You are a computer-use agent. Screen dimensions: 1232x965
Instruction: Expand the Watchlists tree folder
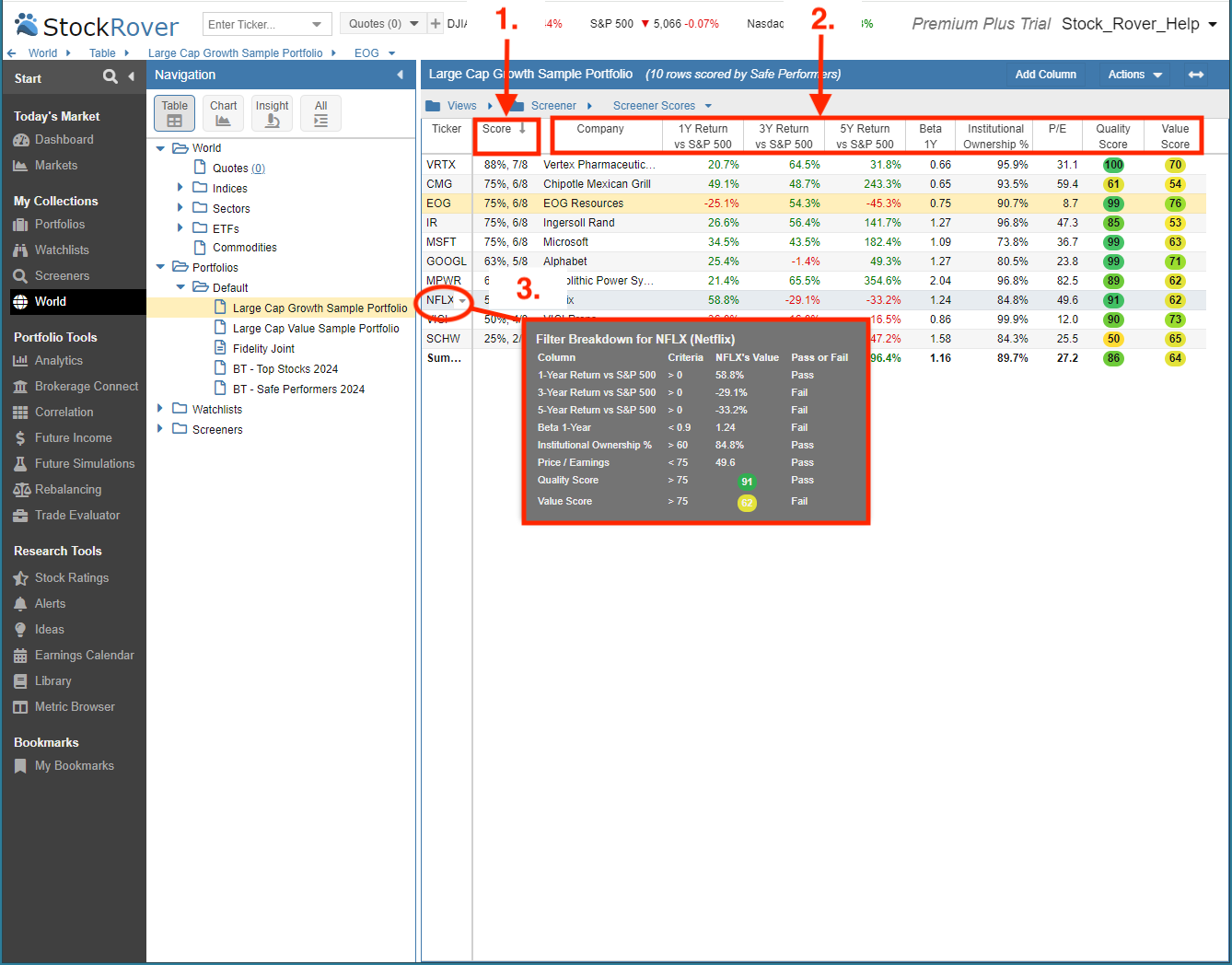point(160,408)
